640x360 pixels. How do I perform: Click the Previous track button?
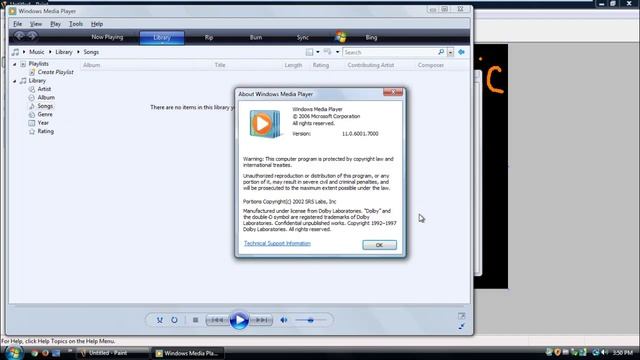[217, 320]
